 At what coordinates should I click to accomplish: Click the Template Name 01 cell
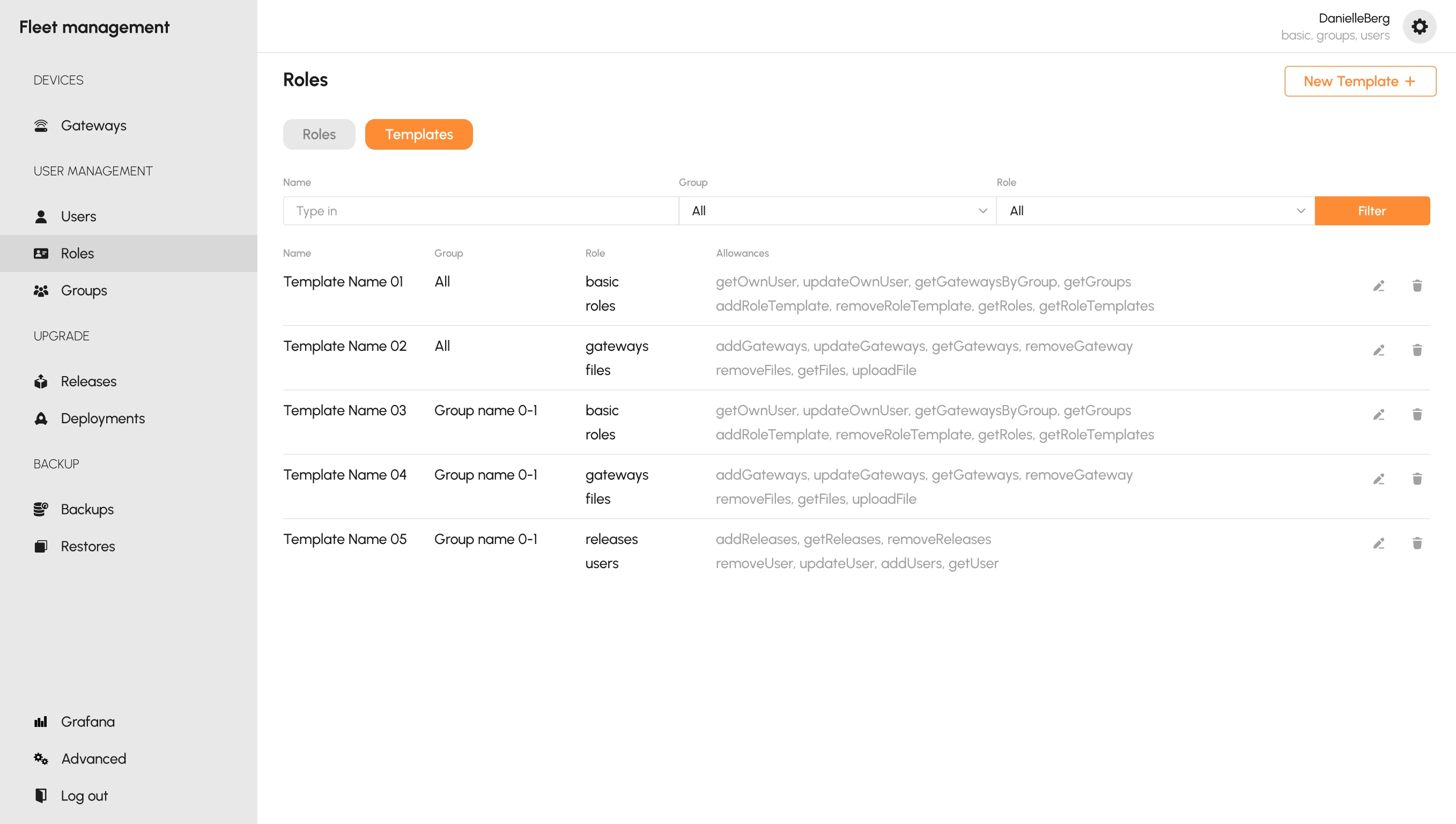tap(343, 282)
